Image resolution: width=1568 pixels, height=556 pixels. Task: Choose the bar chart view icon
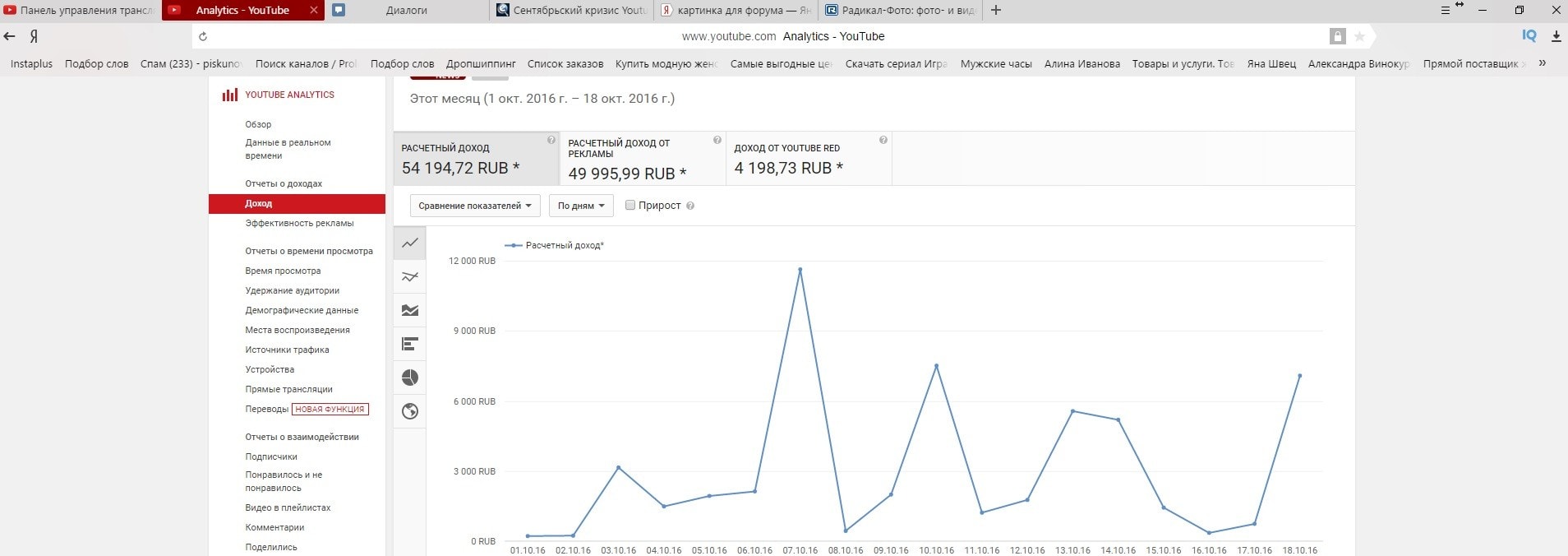tap(410, 344)
